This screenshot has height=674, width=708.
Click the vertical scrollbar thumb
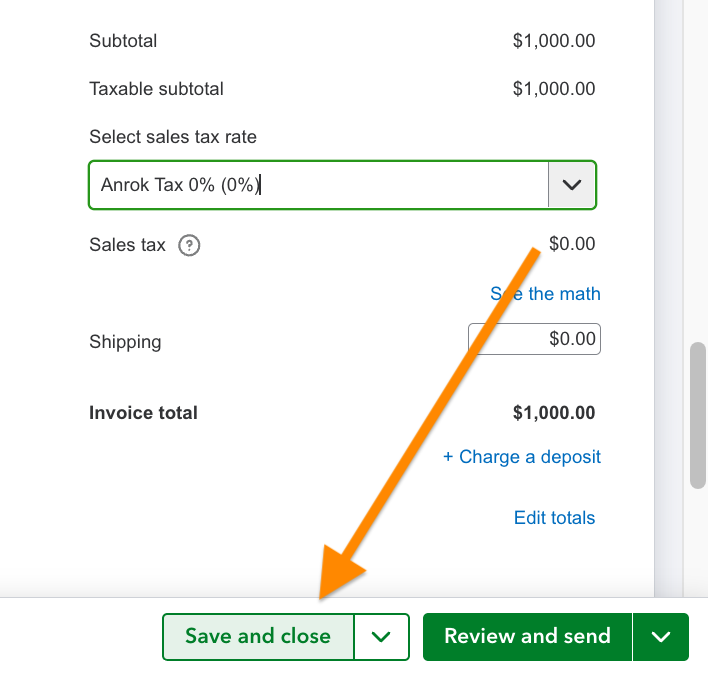click(x=698, y=414)
